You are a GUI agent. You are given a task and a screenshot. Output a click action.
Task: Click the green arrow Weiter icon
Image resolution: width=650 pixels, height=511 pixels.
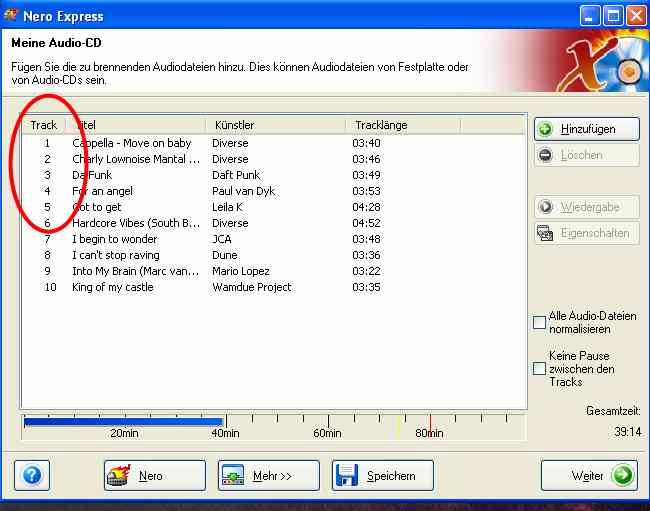pyautogui.click(x=623, y=475)
